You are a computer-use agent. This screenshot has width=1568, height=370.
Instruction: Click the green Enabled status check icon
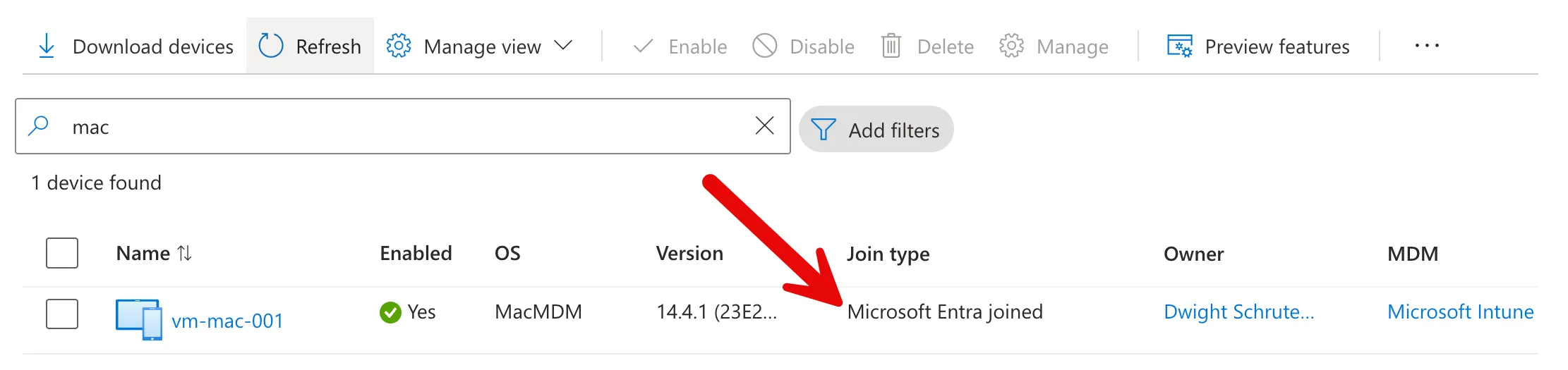[390, 312]
